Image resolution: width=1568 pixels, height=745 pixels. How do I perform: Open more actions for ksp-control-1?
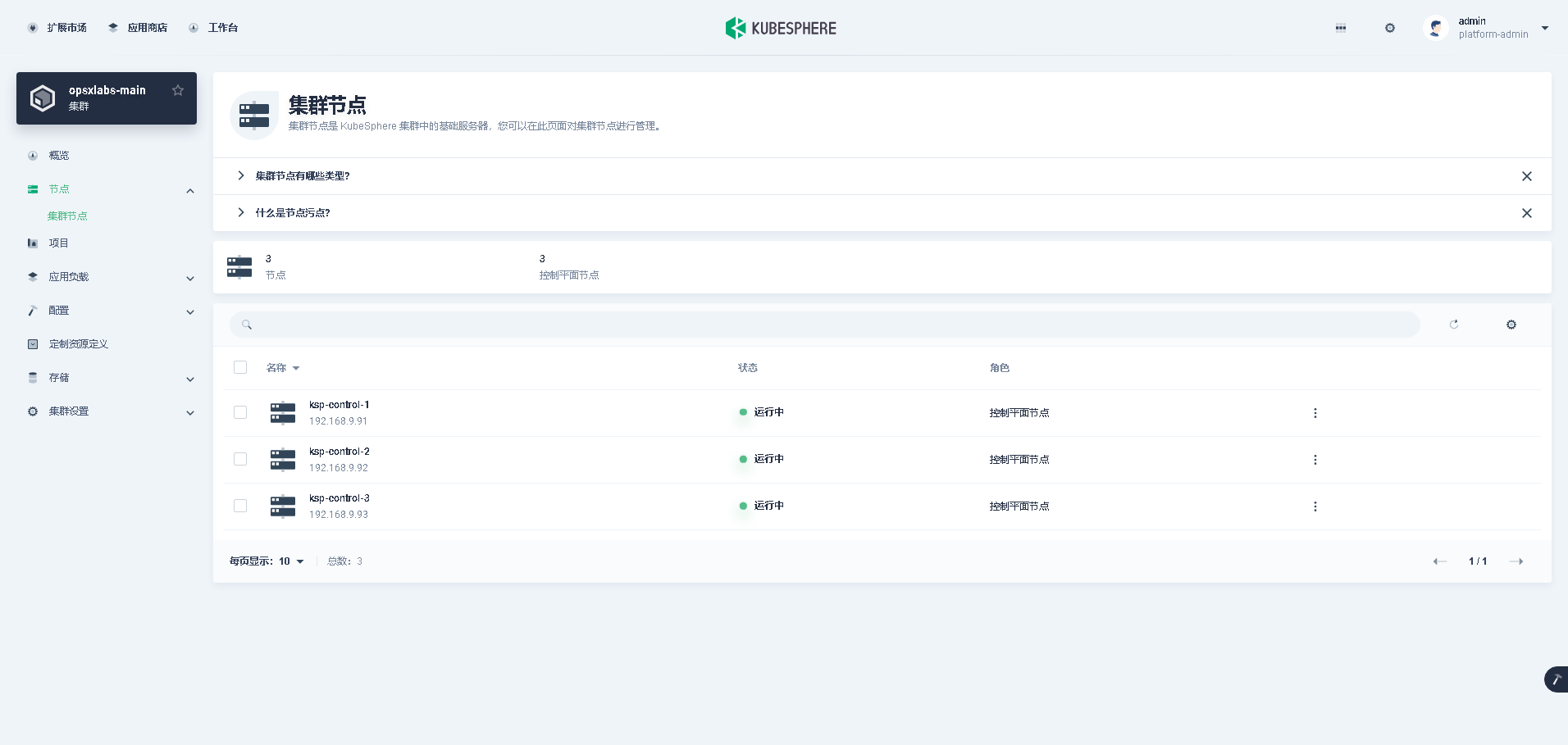pyautogui.click(x=1315, y=413)
